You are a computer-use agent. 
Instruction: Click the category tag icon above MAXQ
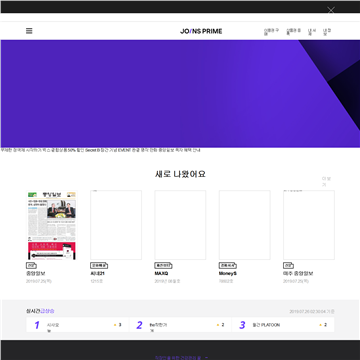163,266
